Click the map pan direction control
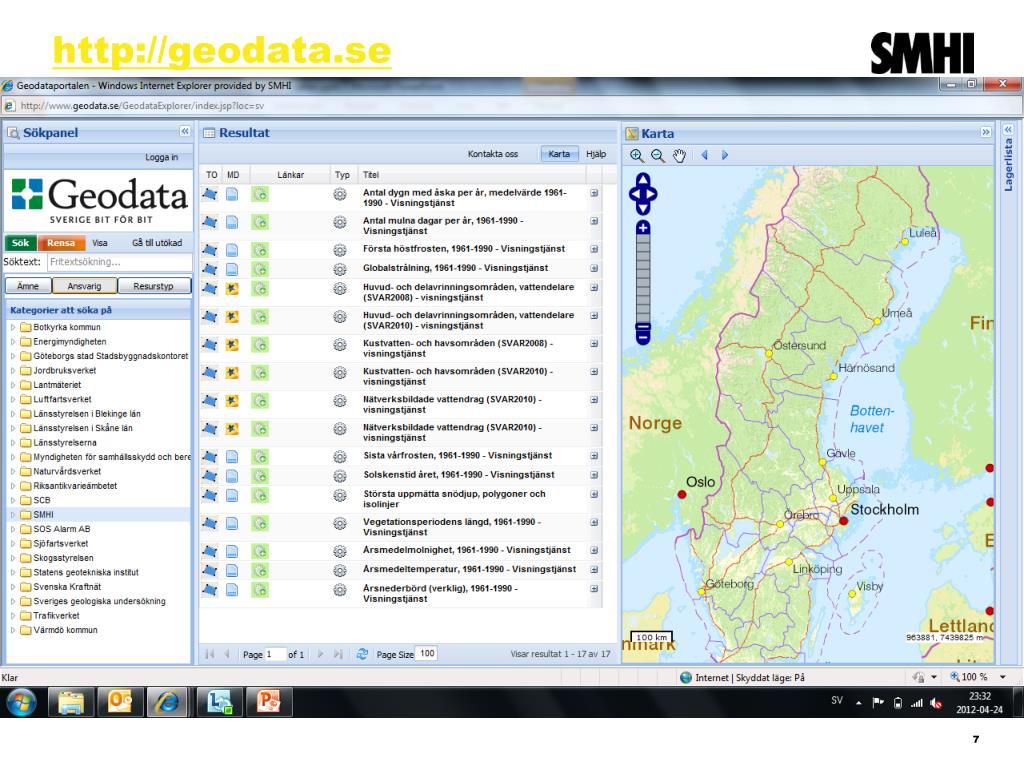1024x768 pixels. coord(643,194)
